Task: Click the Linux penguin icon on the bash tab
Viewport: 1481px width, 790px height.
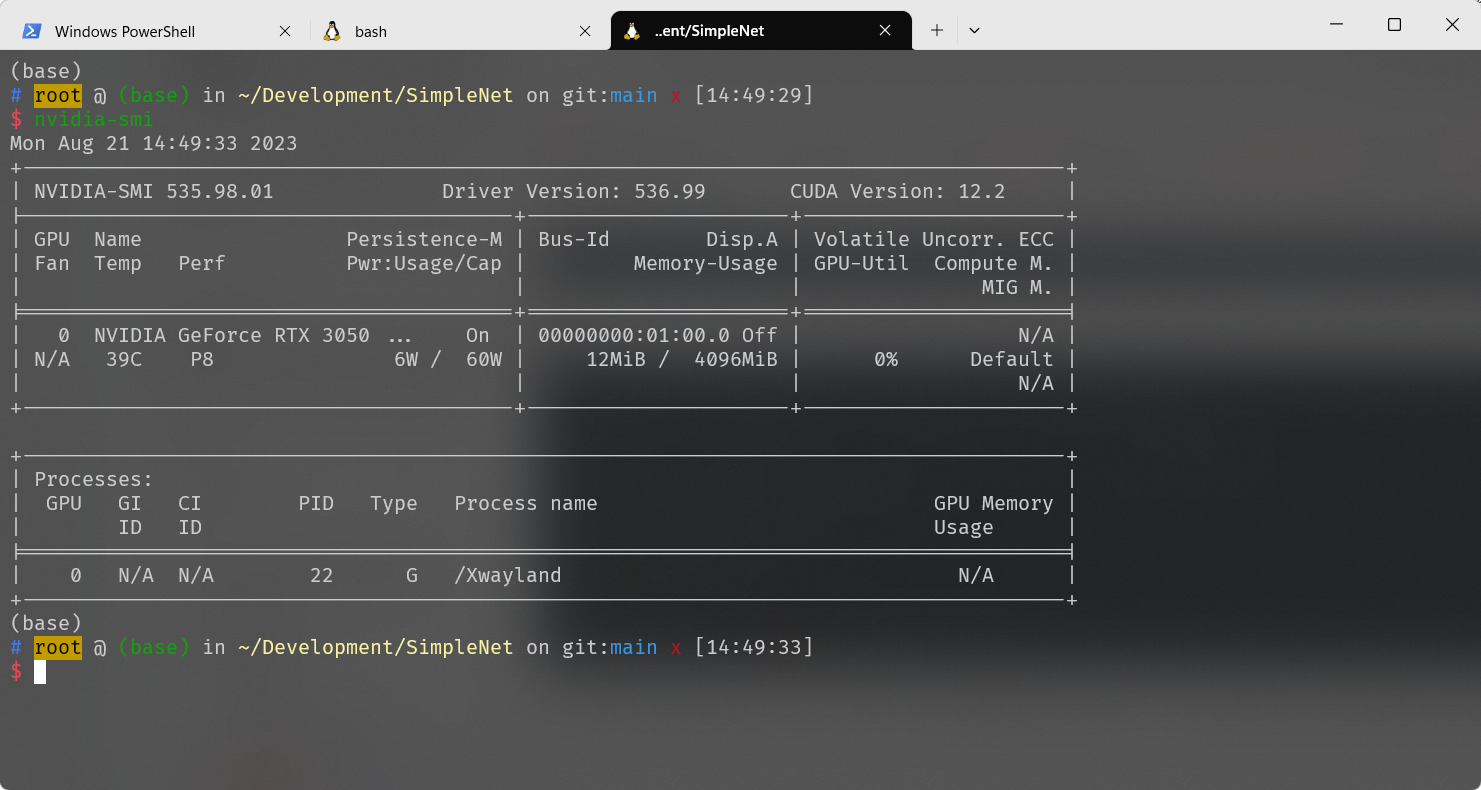Action: tap(331, 30)
